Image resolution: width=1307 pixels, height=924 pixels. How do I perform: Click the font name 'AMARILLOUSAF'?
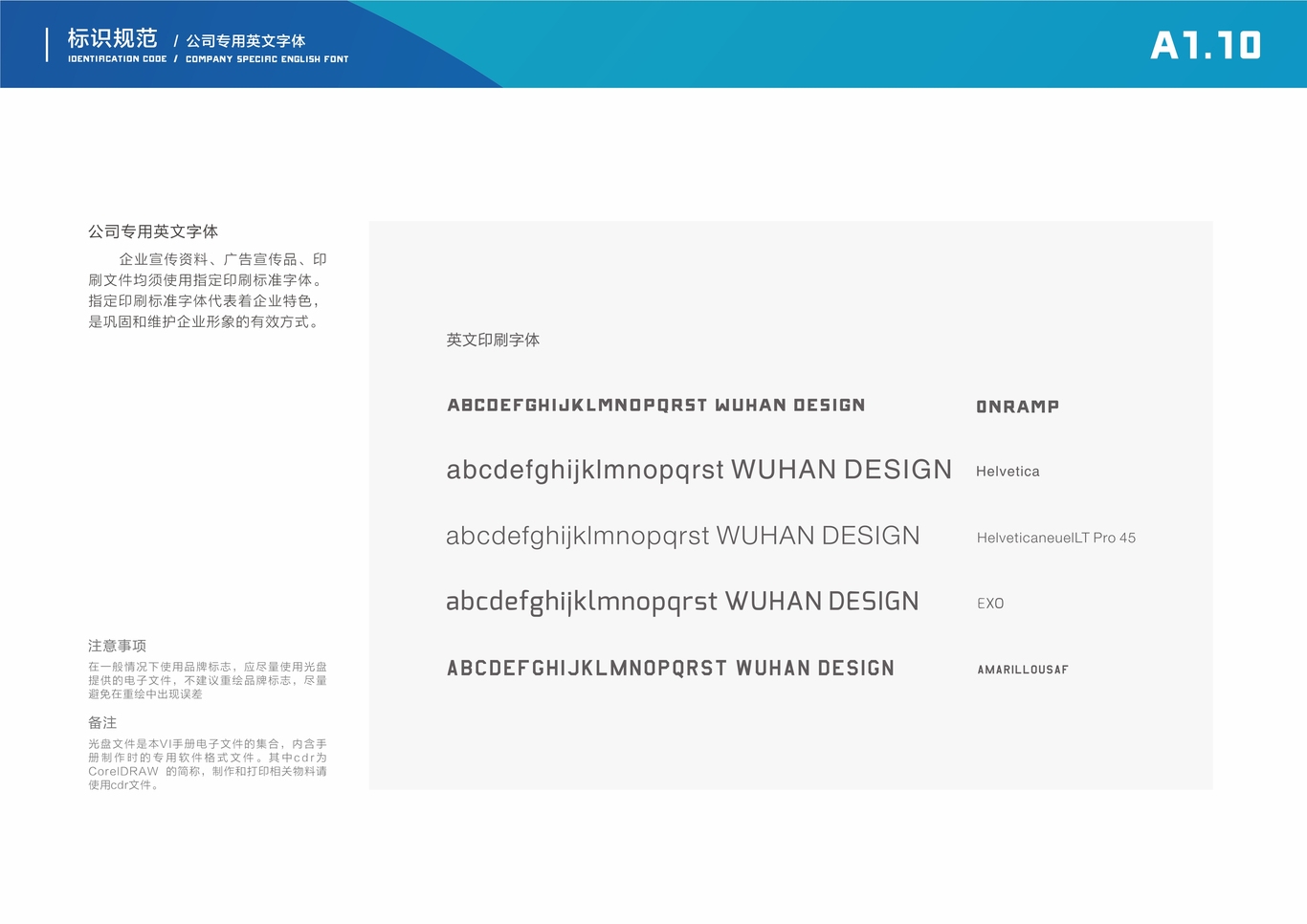tap(1023, 670)
